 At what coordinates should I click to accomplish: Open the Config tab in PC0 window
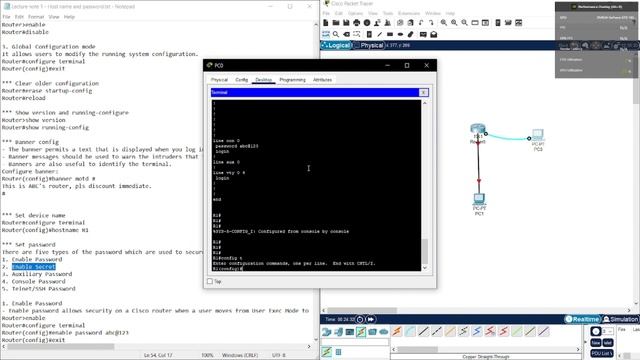(242, 80)
